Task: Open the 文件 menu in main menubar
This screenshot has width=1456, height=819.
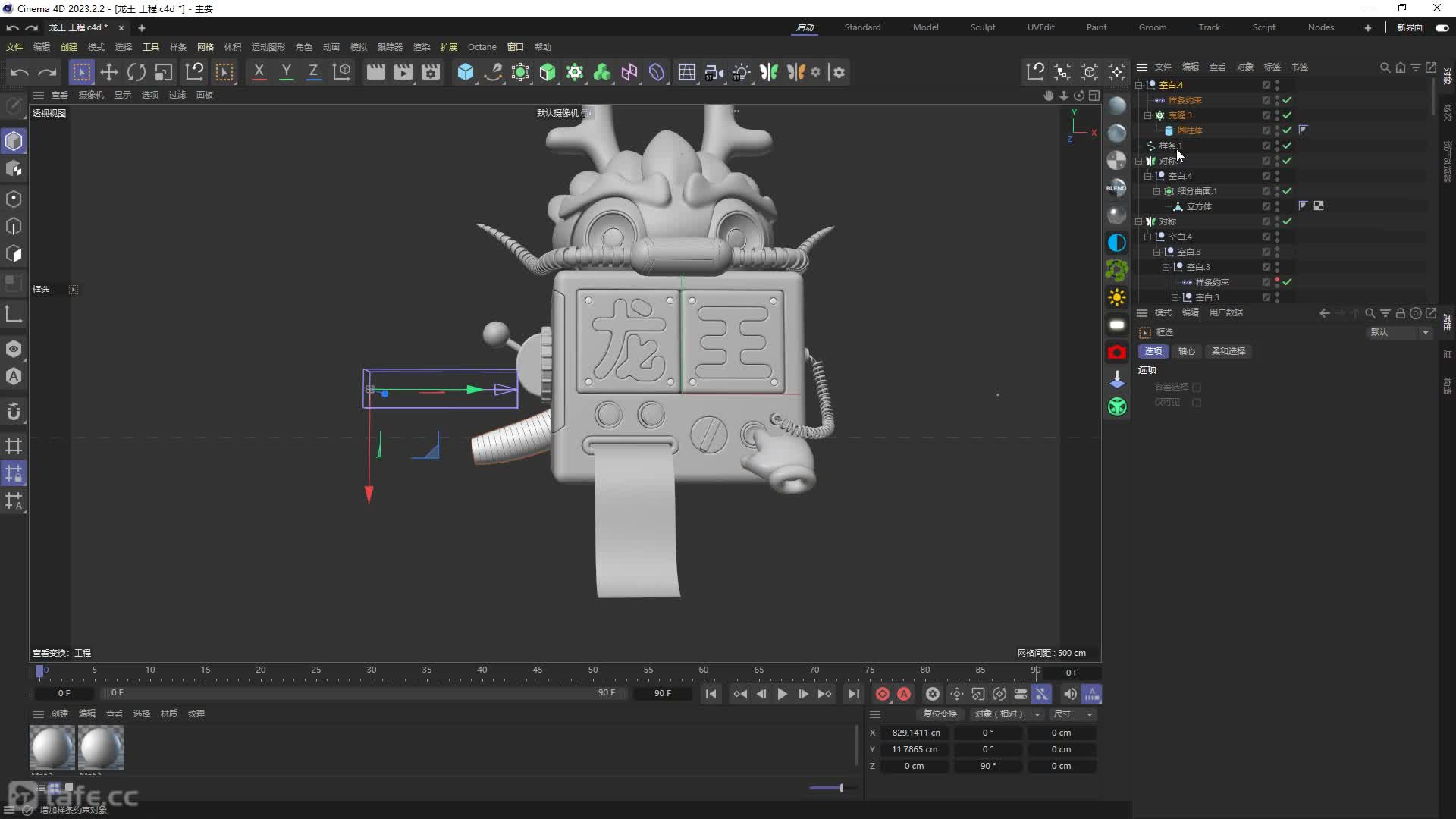Action: coord(14,47)
